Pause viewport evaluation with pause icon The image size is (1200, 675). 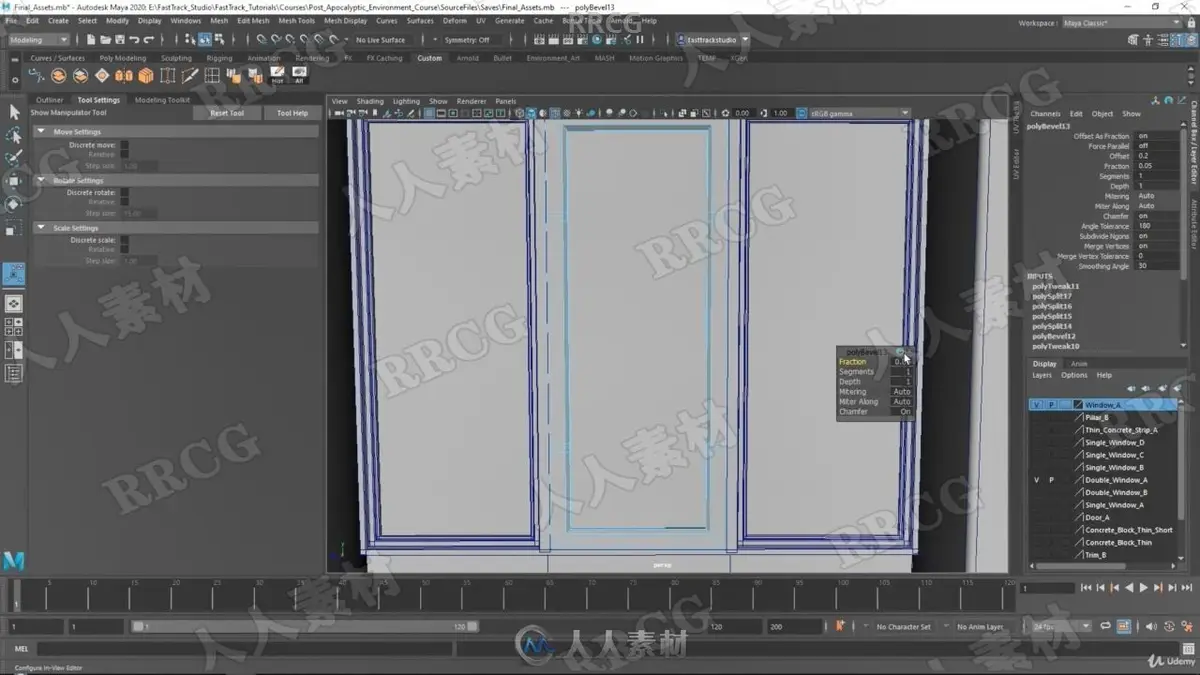pos(640,40)
